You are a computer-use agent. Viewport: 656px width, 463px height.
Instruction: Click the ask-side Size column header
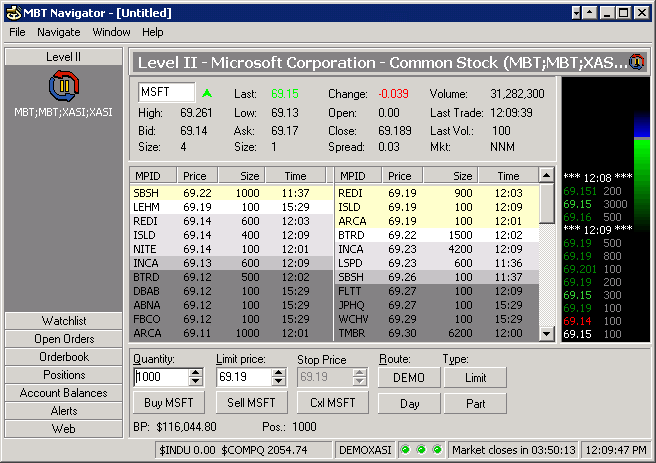pos(451,176)
